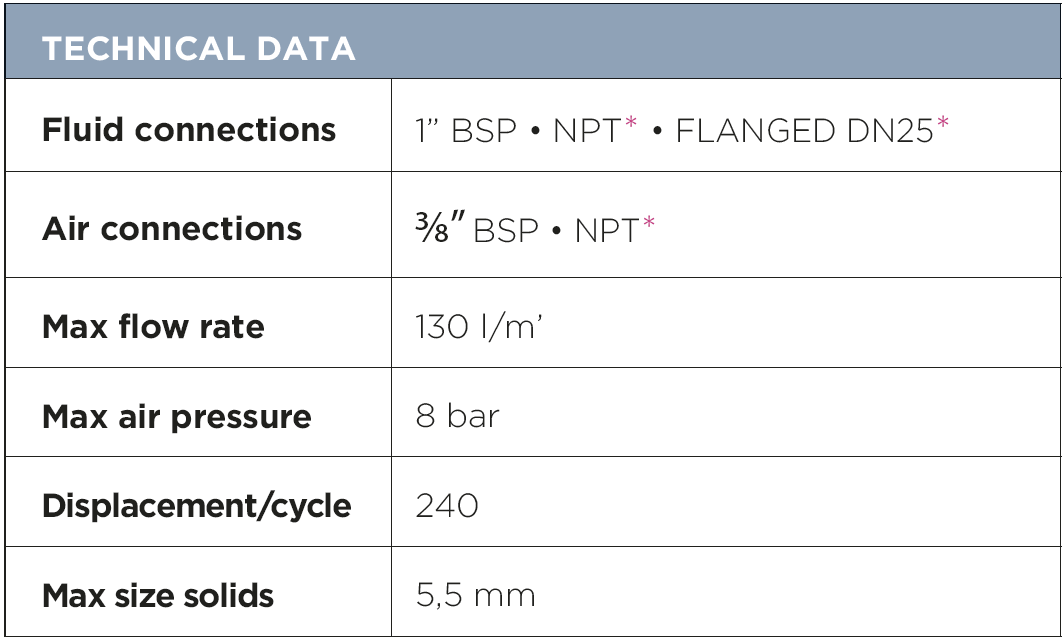Select the Air connections row label

click(172, 229)
